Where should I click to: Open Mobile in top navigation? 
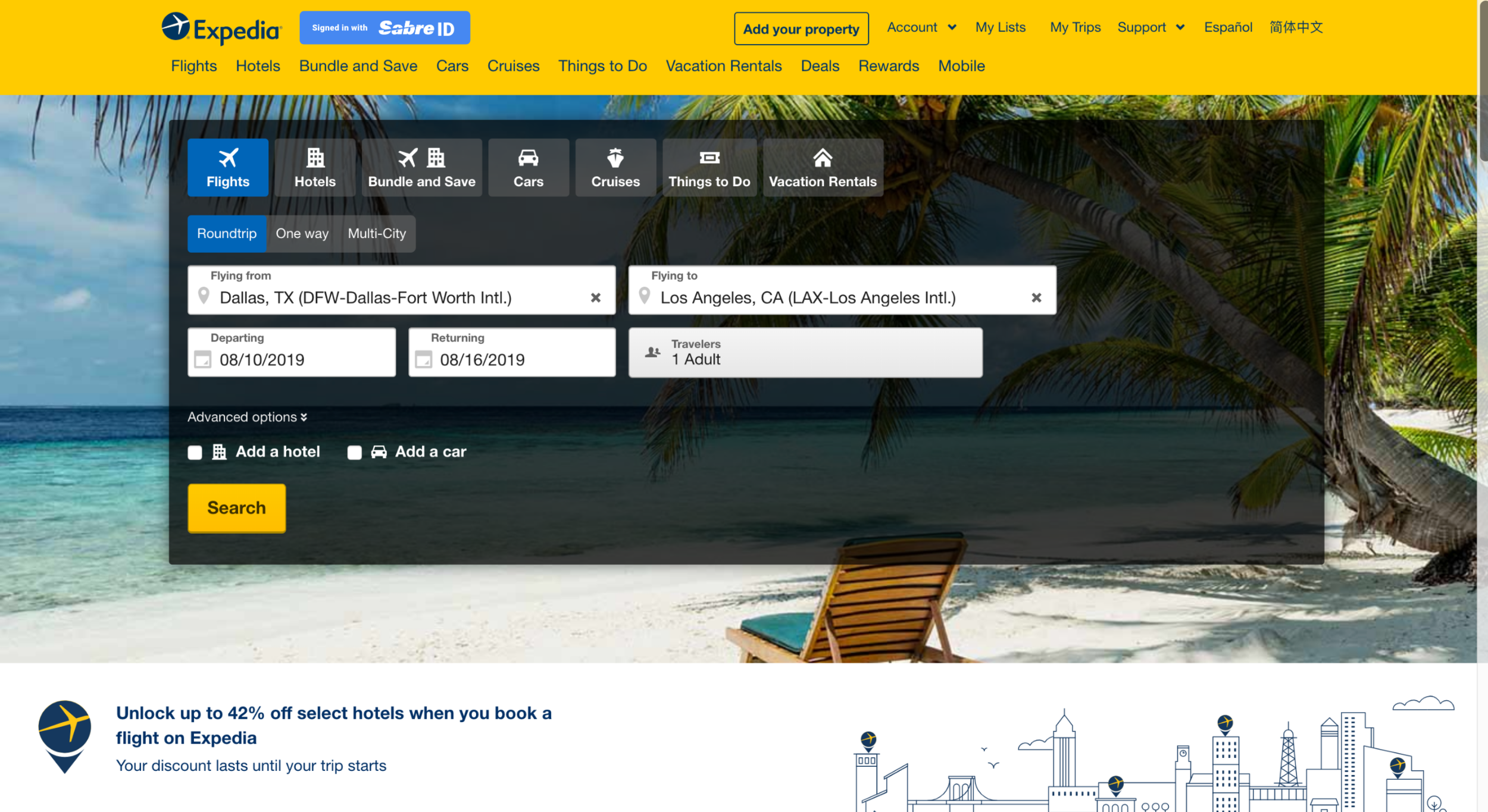click(961, 66)
